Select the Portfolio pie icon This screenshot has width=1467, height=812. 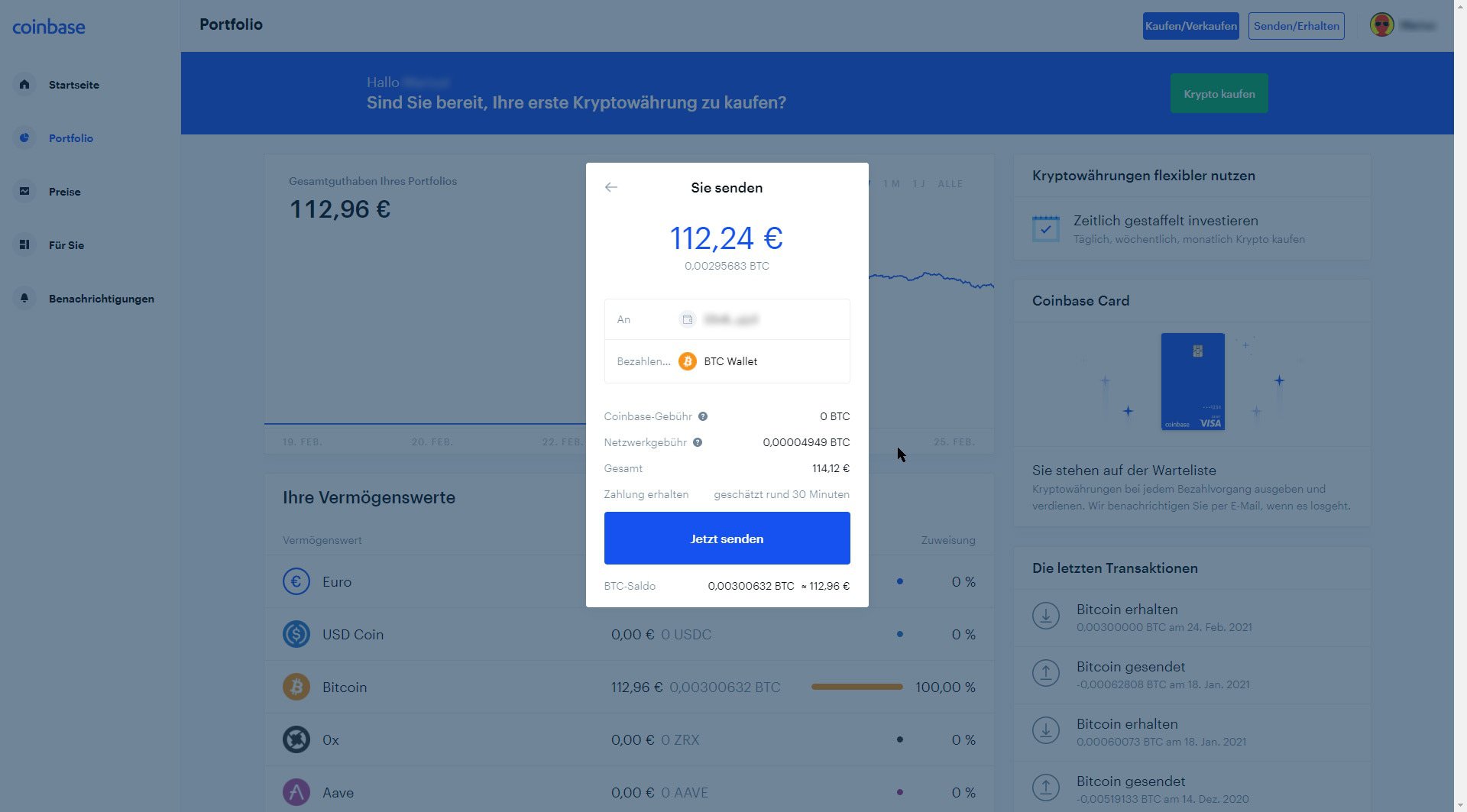[24, 137]
